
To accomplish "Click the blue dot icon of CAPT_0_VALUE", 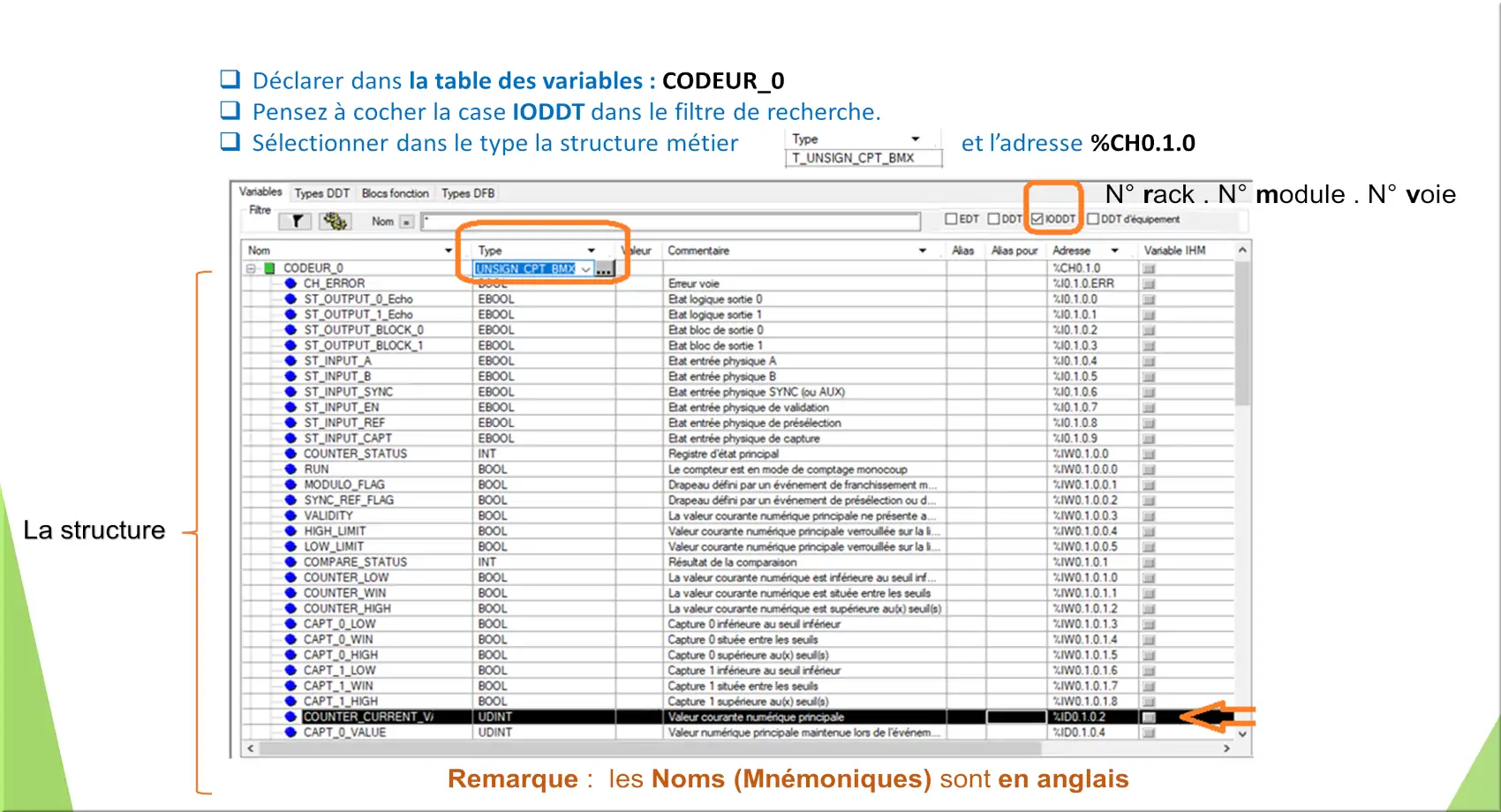I will (290, 733).
